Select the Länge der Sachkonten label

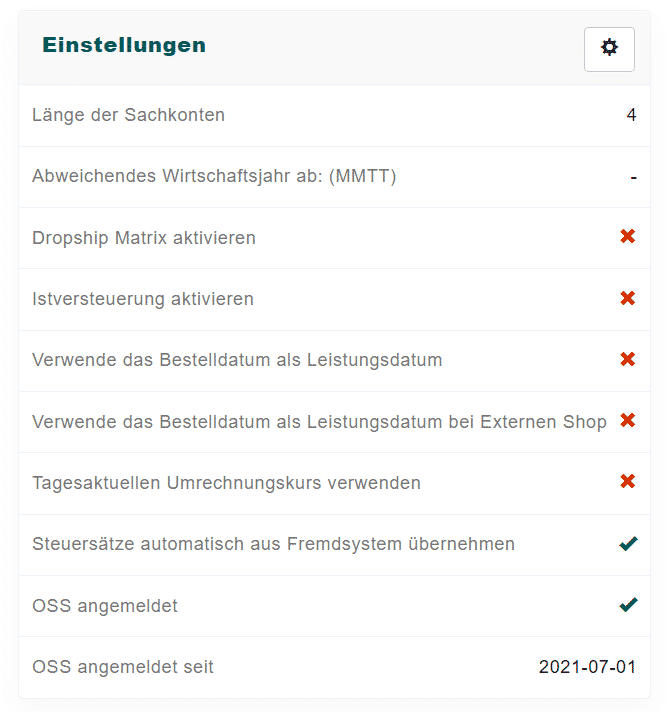click(x=128, y=115)
